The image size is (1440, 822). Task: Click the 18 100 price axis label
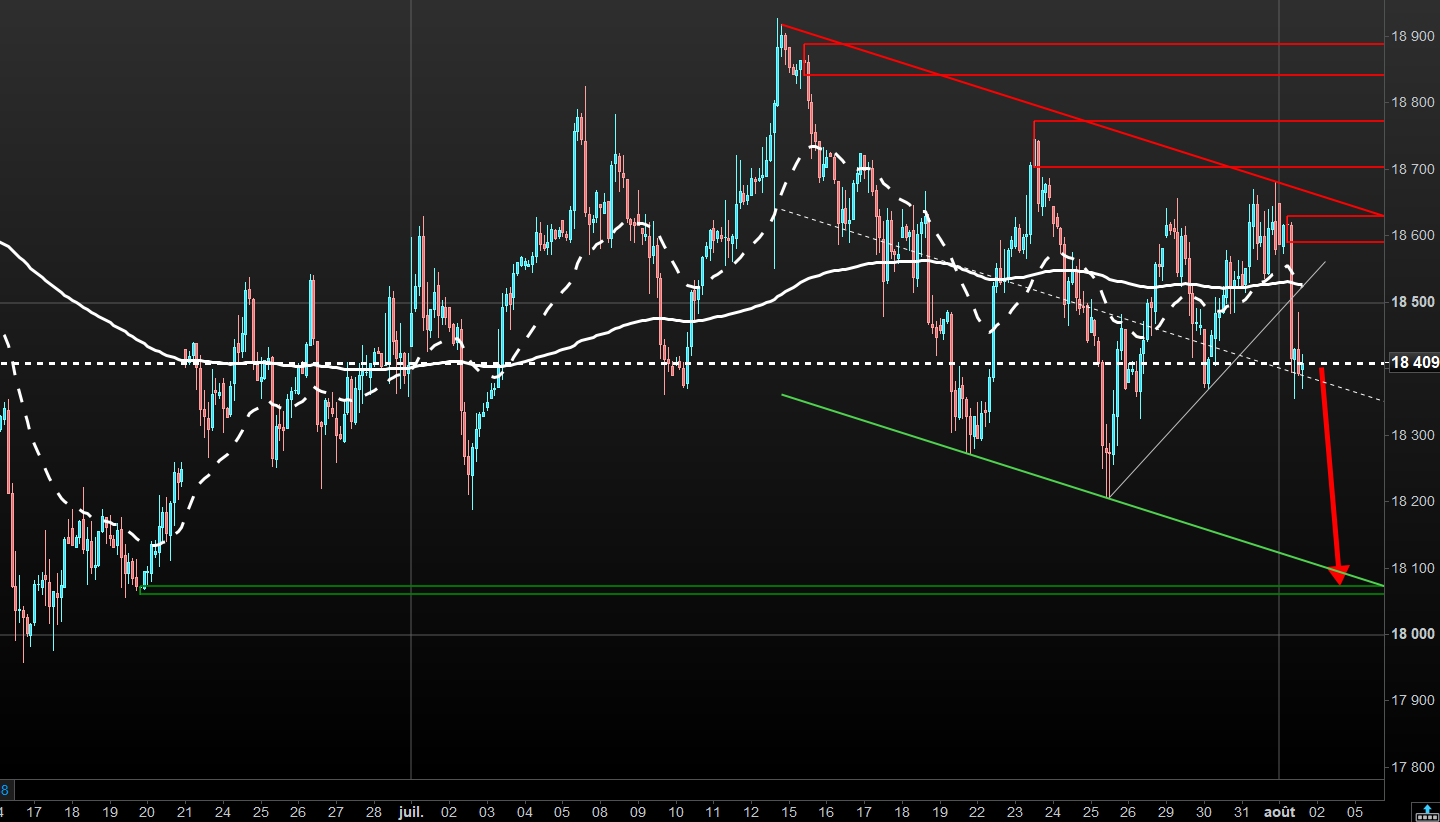pyautogui.click(x=1413, y=568)
